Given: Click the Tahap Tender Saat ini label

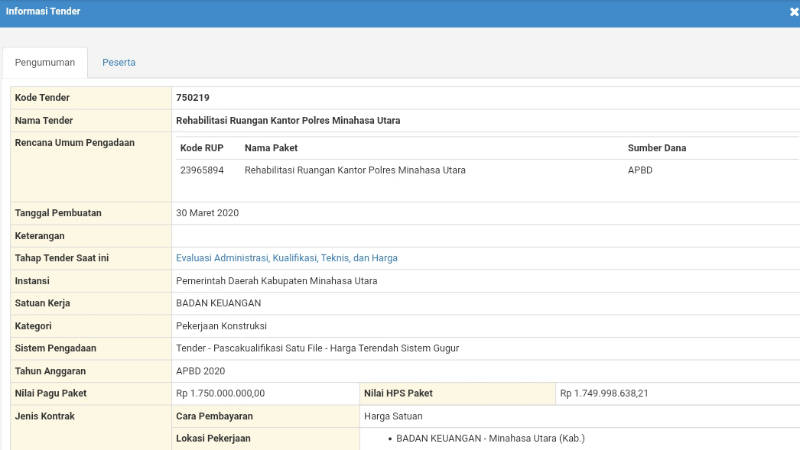Looking at the screenshot, I should (x=62, y=258).
